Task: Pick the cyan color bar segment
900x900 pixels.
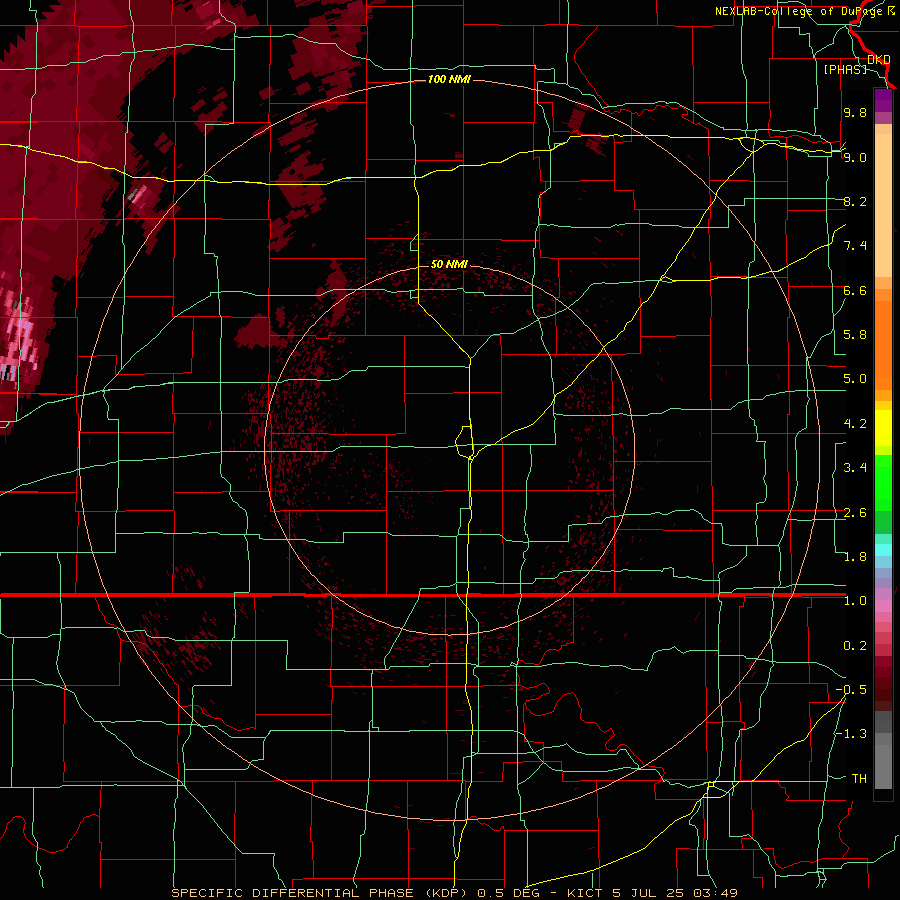Action: coord(883,550)
